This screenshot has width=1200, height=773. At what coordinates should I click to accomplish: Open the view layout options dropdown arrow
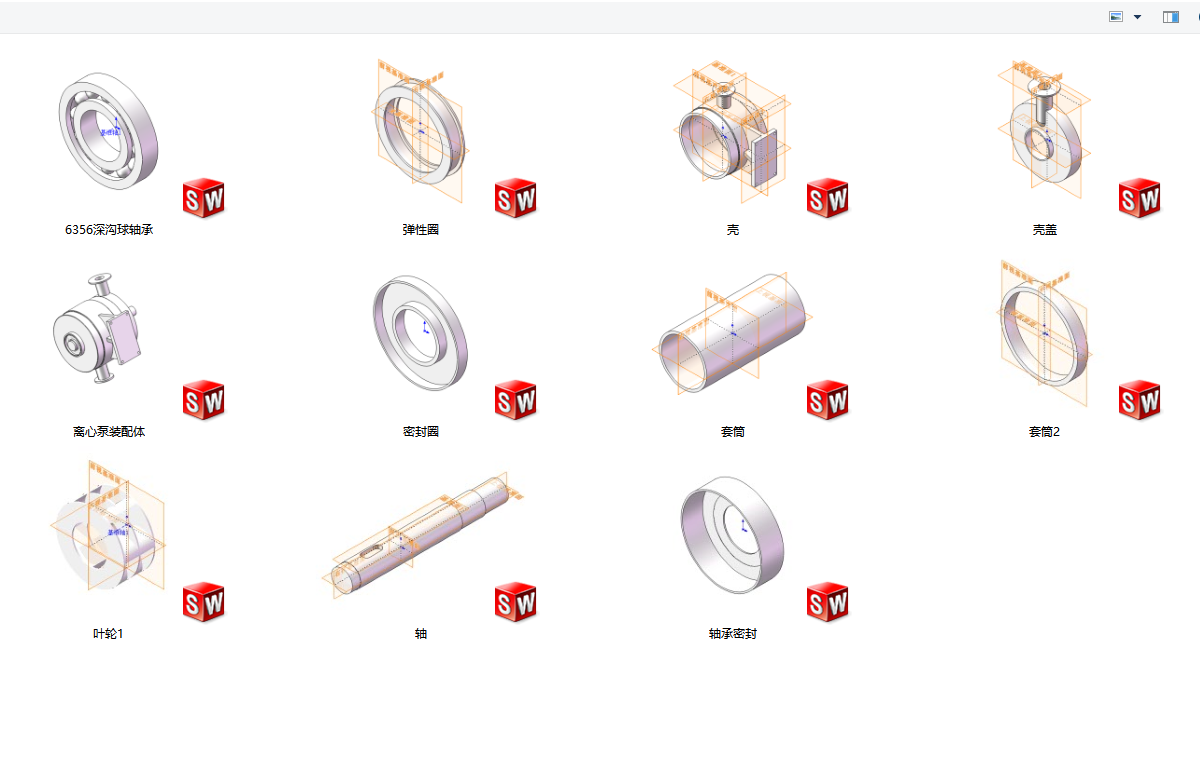pos(1137,17)
